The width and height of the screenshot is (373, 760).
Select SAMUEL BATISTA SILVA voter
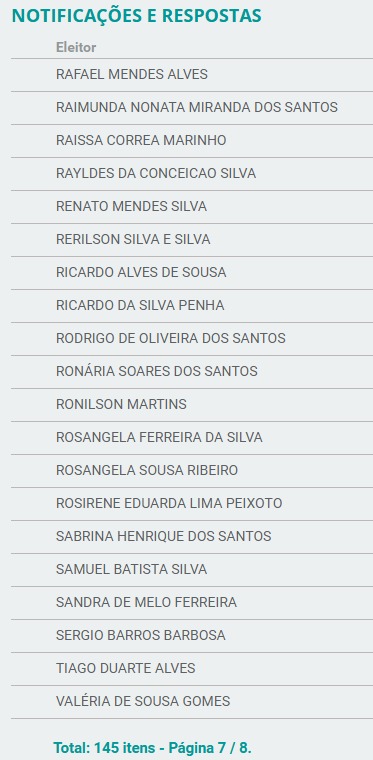click(192, 569)
